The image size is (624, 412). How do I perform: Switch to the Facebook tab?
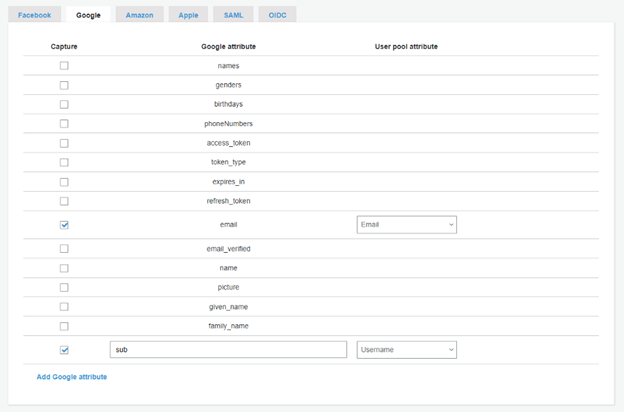coord(34,15)
